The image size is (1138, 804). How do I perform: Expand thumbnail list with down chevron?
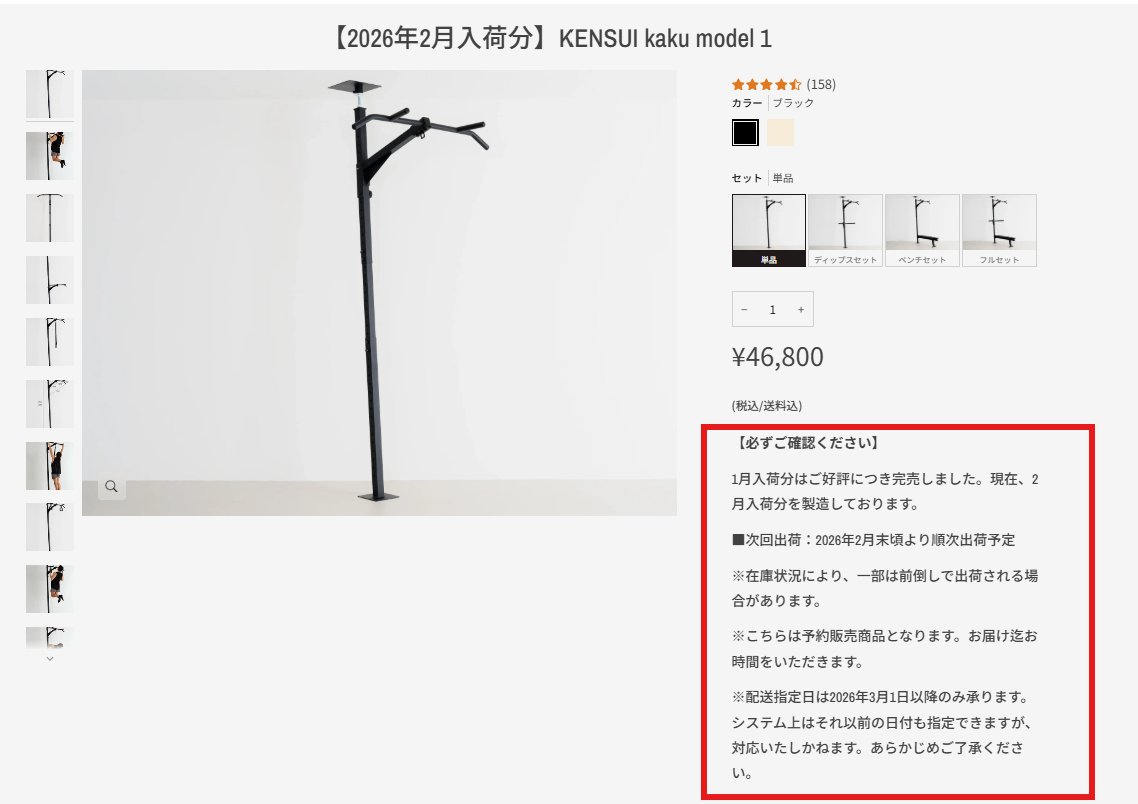click(49, 659)
